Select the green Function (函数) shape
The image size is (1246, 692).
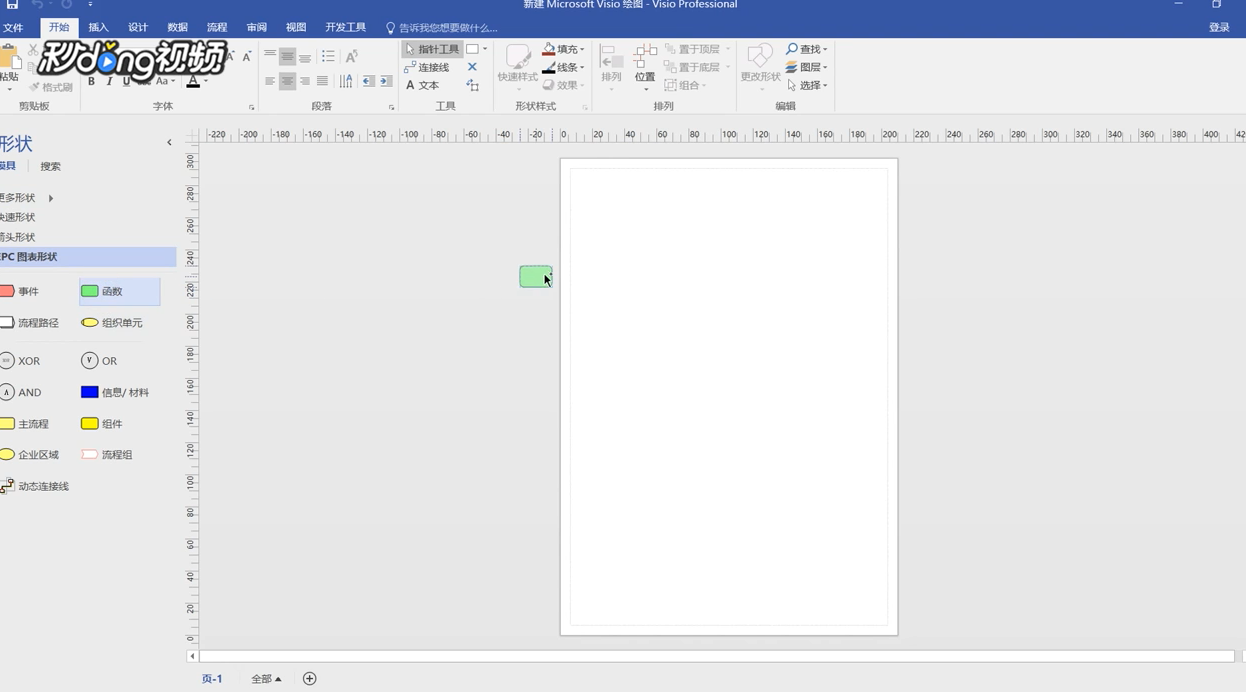point(119,292)
